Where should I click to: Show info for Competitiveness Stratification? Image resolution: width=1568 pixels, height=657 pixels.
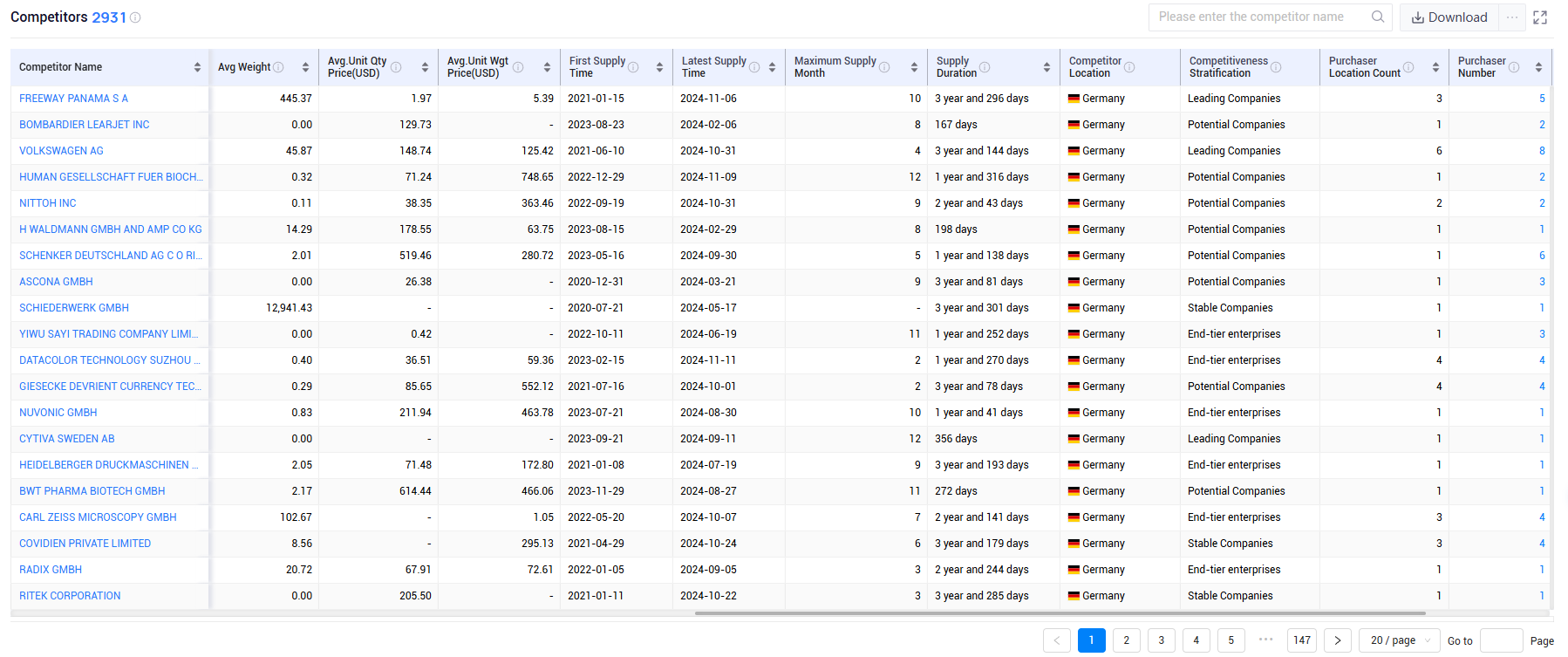[1276, 67]
